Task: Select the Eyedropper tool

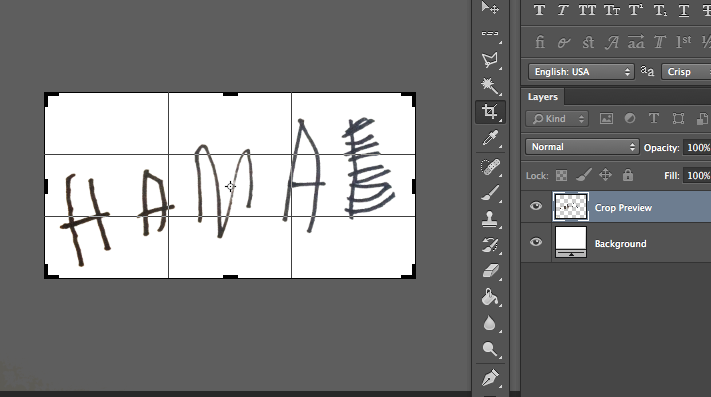Action: (490, 138)
